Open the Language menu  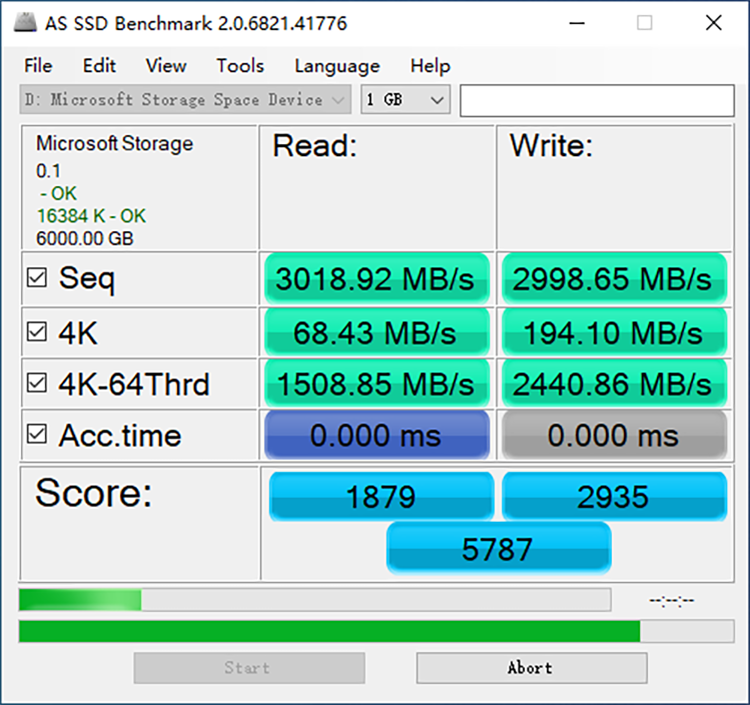(337, 66)
